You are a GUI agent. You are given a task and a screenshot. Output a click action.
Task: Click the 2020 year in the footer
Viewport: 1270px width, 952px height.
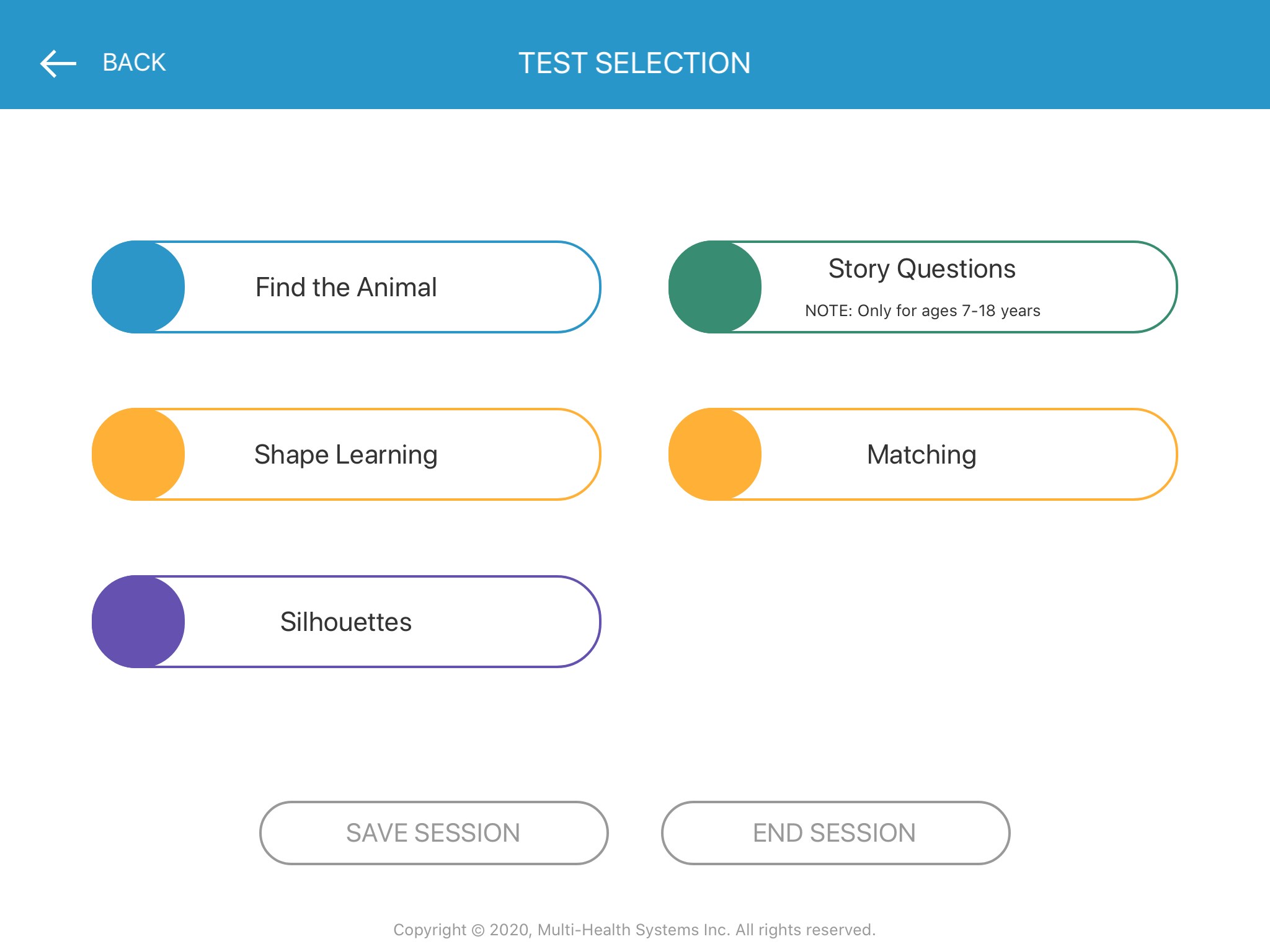pyautogui.click(x=510, y=930)
